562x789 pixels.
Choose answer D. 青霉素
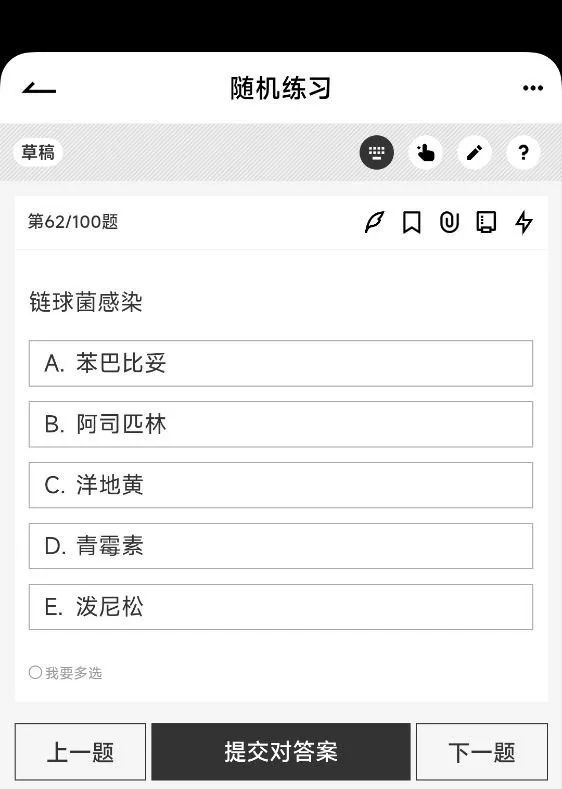[281, 546]
